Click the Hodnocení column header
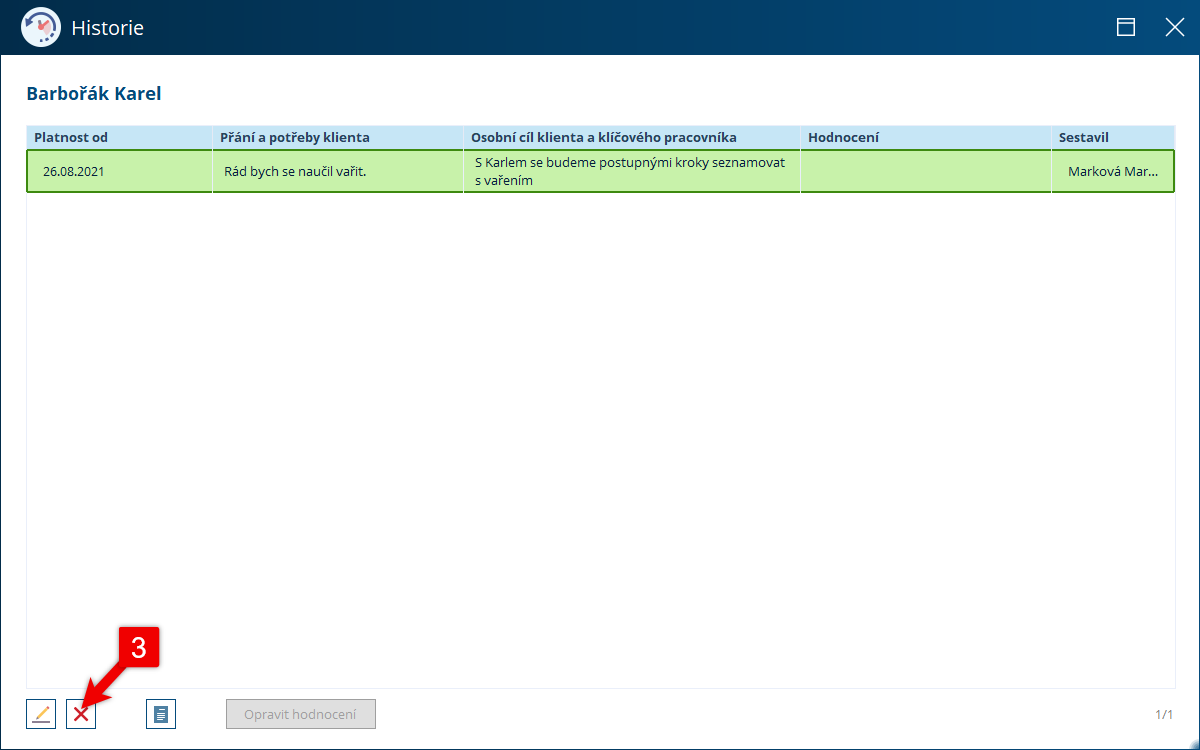The width and height of the screenshot is (1200, 750). coord(926,137)
